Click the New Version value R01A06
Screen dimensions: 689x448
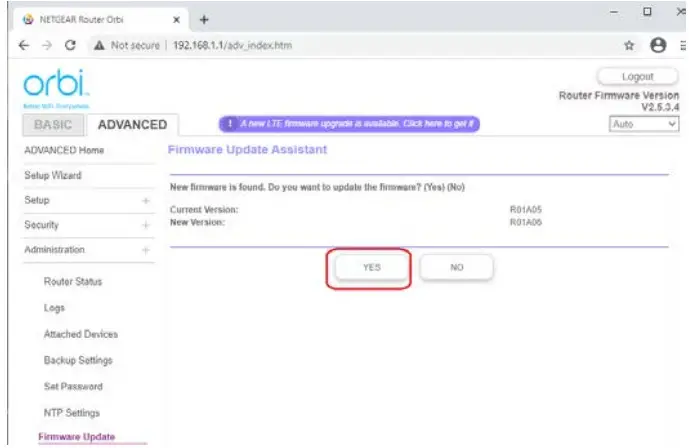[526, 222]
